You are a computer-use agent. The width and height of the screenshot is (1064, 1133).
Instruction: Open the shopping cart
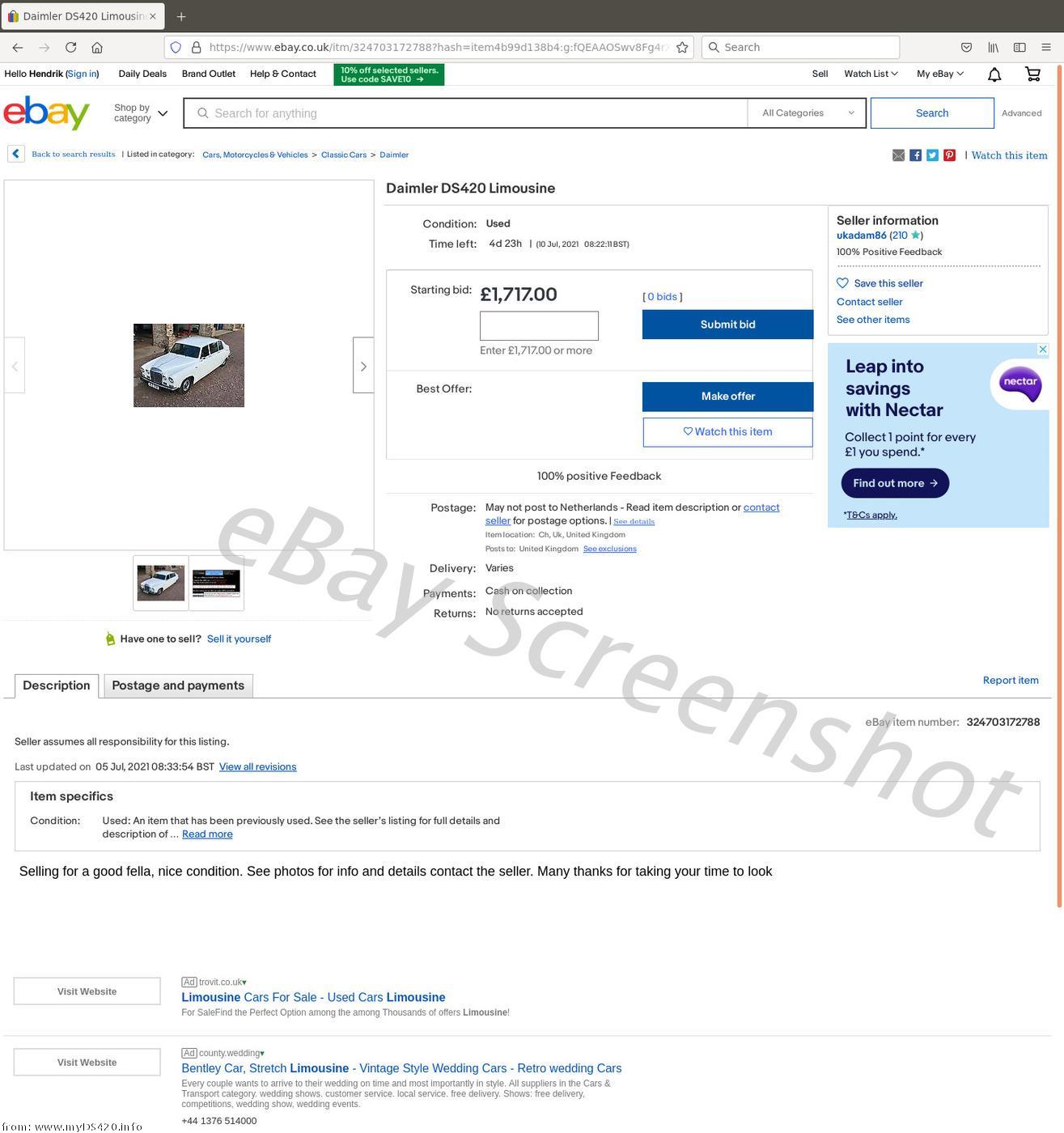tap(1032, 74)
